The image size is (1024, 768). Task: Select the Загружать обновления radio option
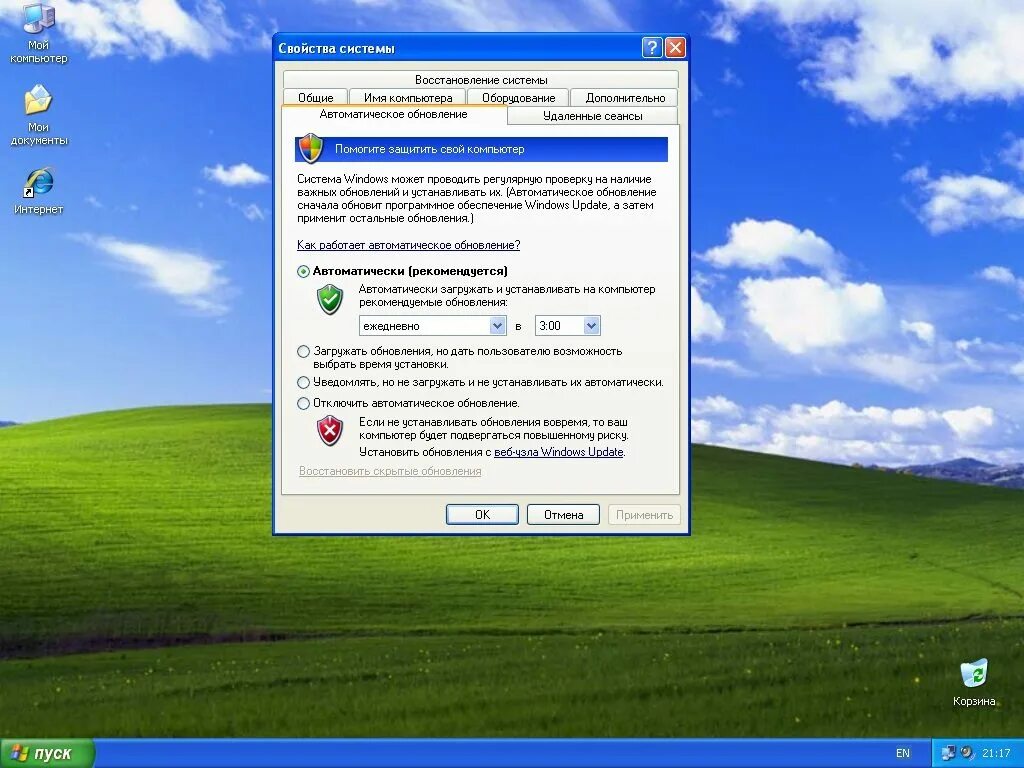303,351
